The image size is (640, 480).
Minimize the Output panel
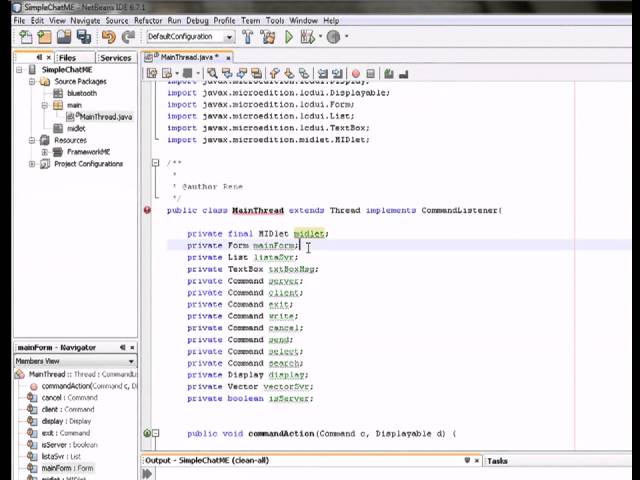point(467,460)
